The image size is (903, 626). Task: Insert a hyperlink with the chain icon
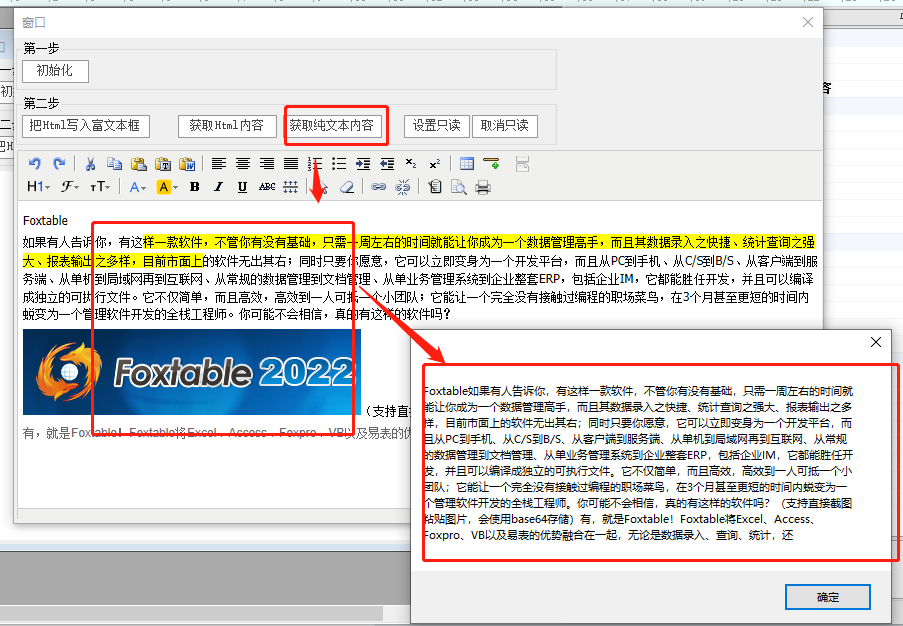coord(378,187)
